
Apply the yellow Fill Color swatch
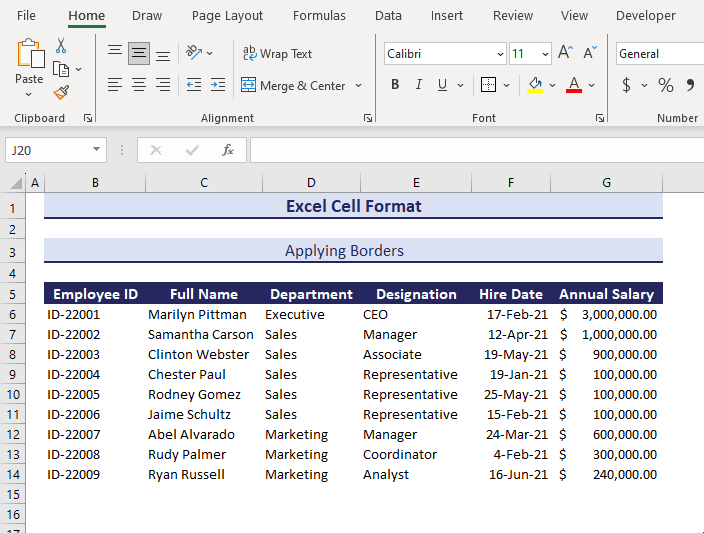pyautogui.click(x=535, y=85)
